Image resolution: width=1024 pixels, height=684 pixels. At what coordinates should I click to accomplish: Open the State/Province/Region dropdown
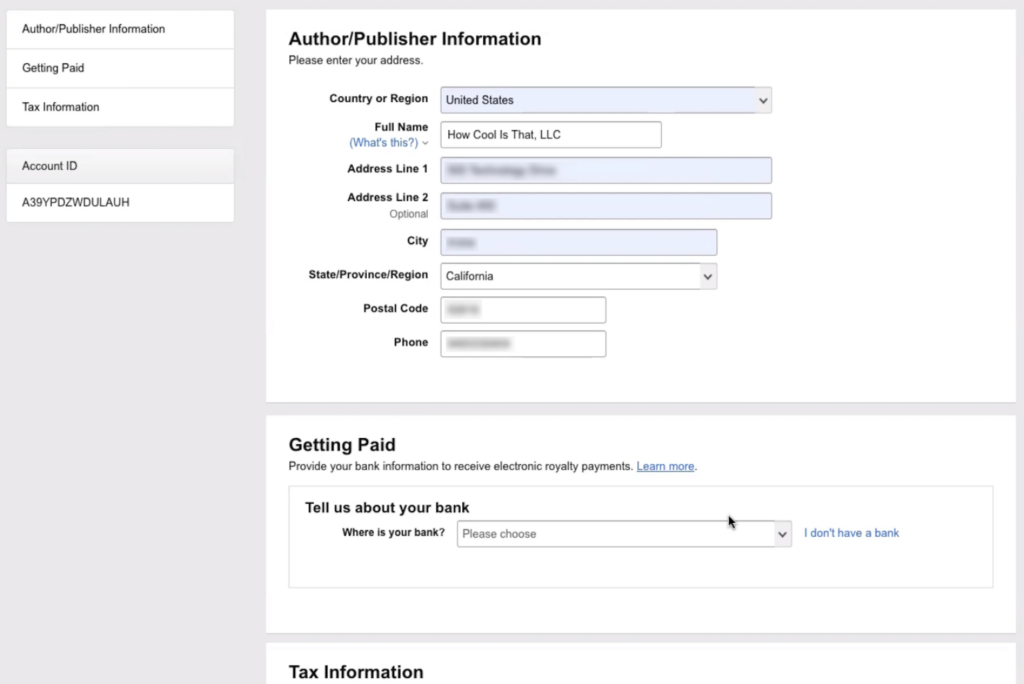[x=578, y=276]
